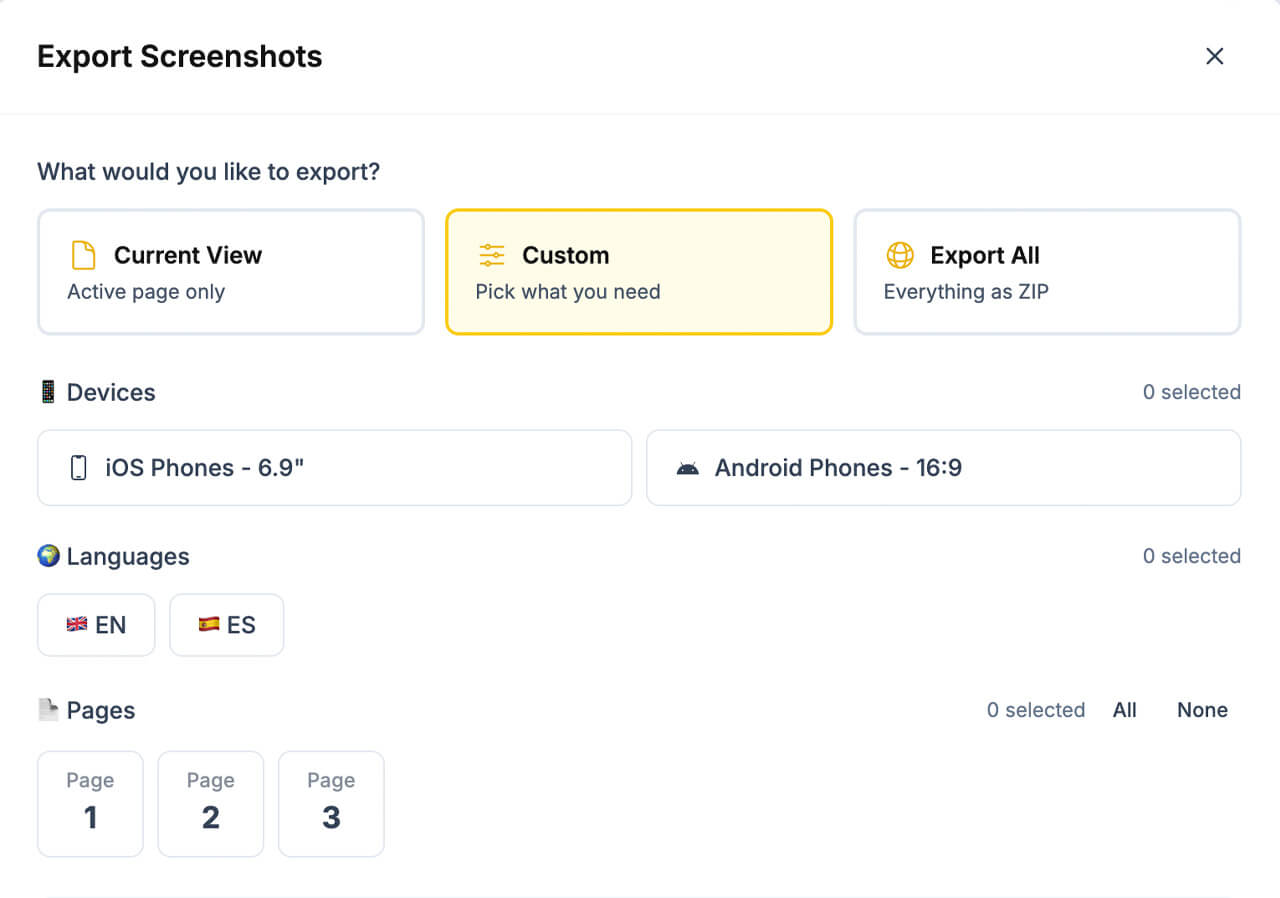The width and height of the screenshot is (1280, 898).
Task: Click the globe icon on Export All
Action: pos(900,255)
